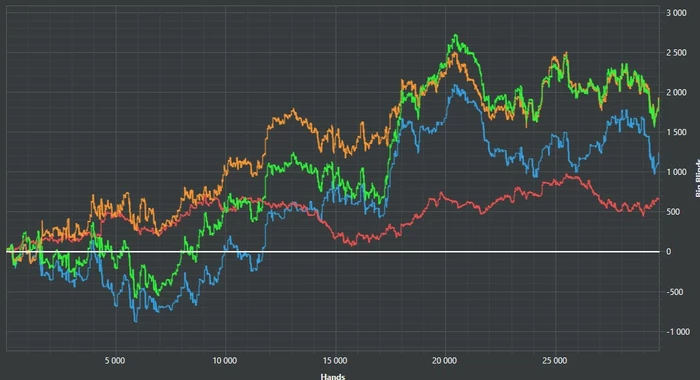The width and height of the screenshot is (700, 380).
Task: Click the '0' y-axis label
Action: tap(668, 252)
